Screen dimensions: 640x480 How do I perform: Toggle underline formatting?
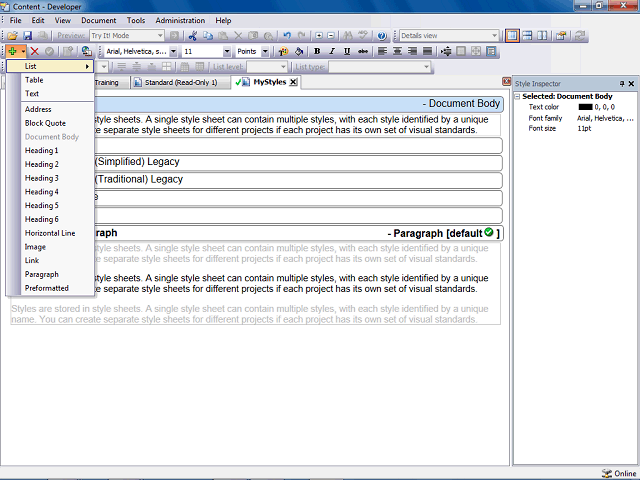(x=347, y=51)
